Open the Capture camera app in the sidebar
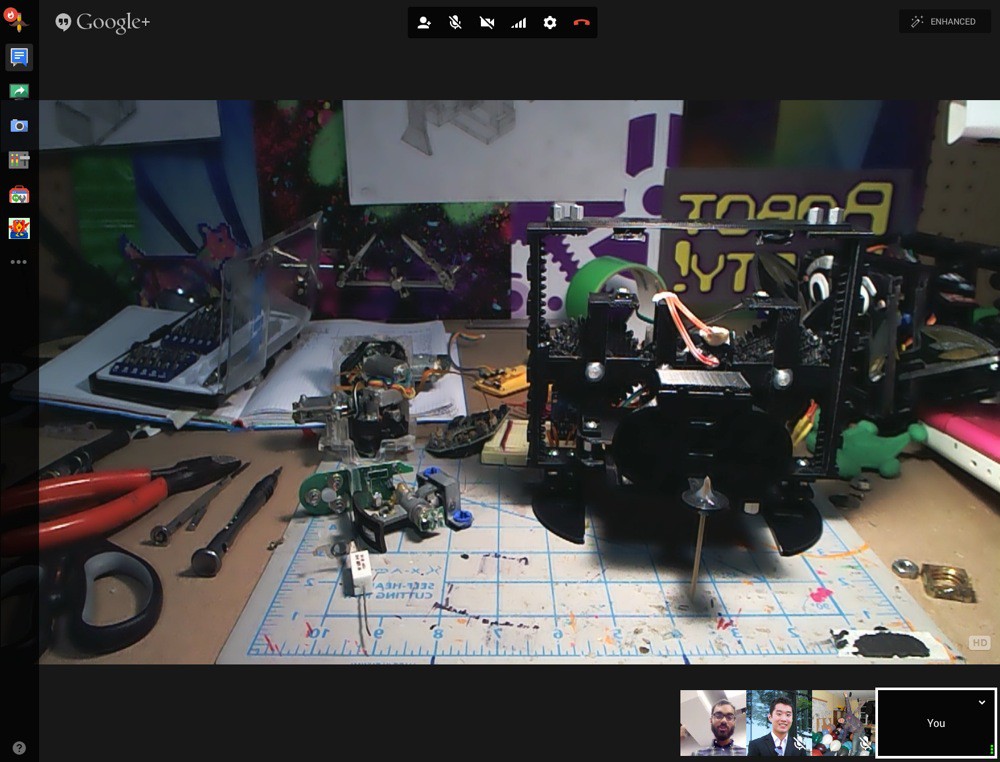Image resolution: width=1000 pixels, height=762 pixels. (19, 126)
